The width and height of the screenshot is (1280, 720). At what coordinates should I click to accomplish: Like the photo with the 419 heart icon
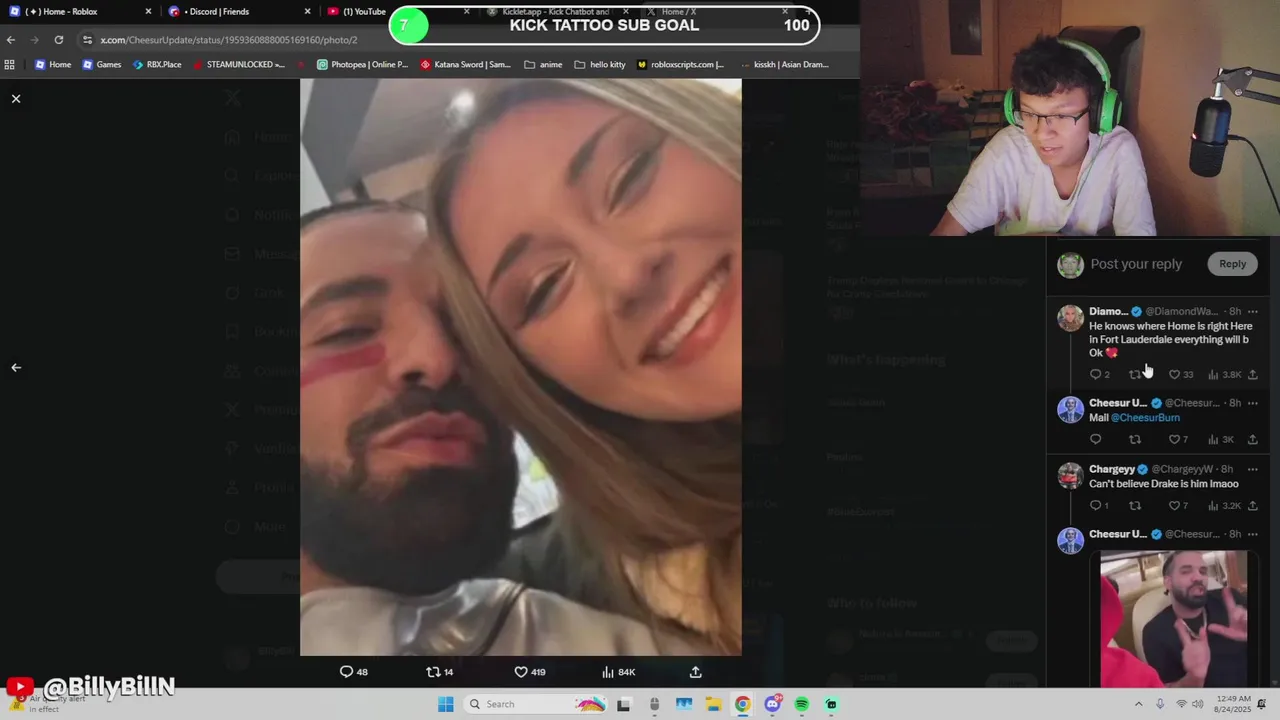click(x=529, y=672)
